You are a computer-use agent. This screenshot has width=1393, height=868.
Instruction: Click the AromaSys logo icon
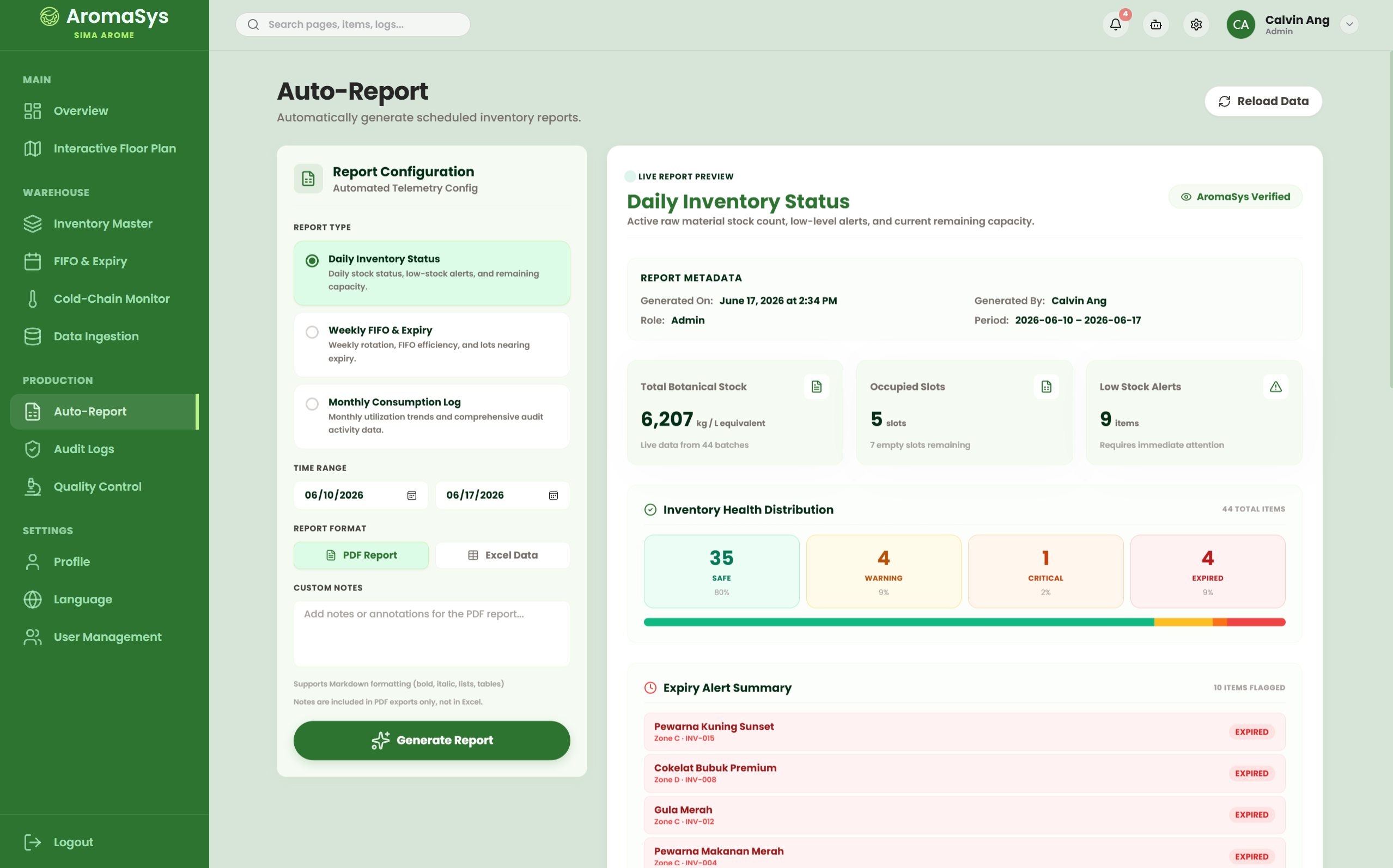[50, 17]
